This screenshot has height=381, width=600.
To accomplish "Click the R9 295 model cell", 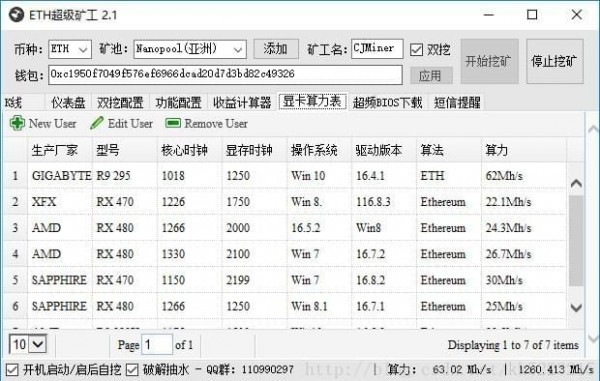I will click(x=125, y=176).
